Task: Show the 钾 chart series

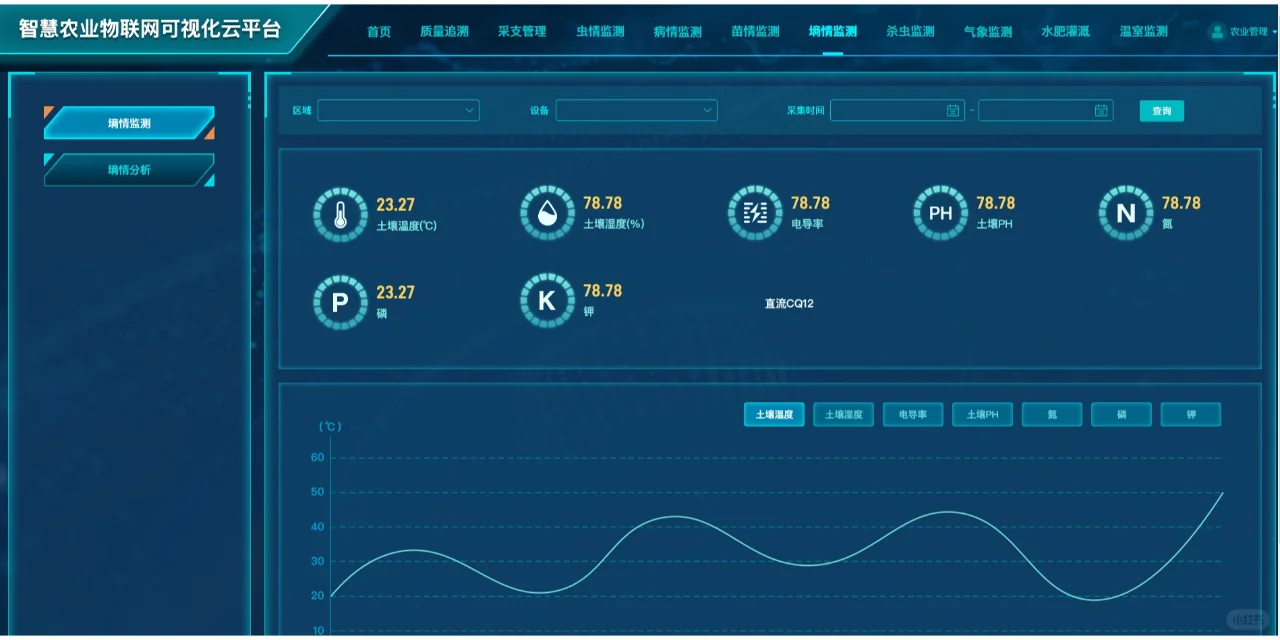Action: coord(1191,414)
